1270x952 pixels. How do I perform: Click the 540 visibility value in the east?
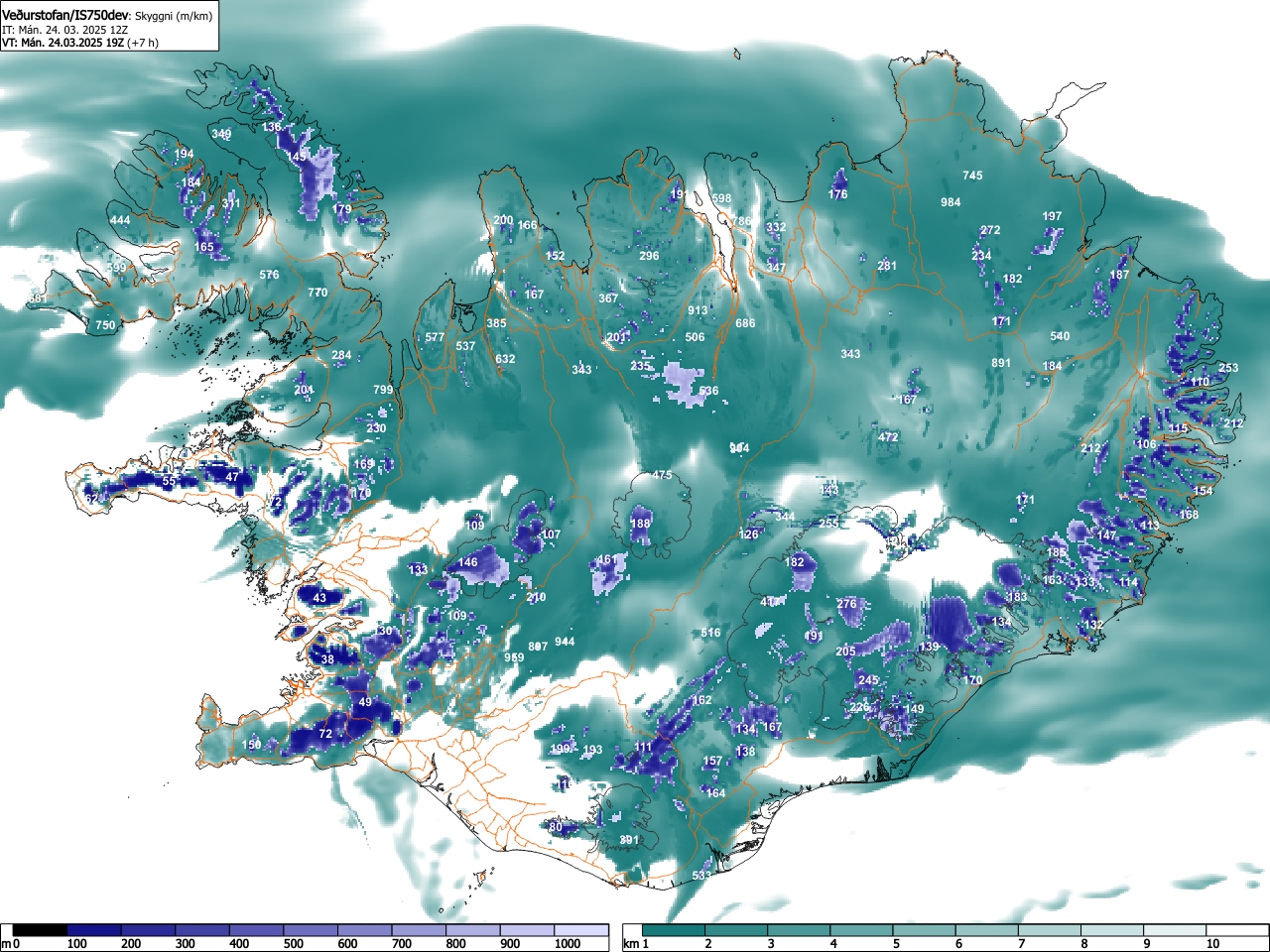[x=1060, y=336]
